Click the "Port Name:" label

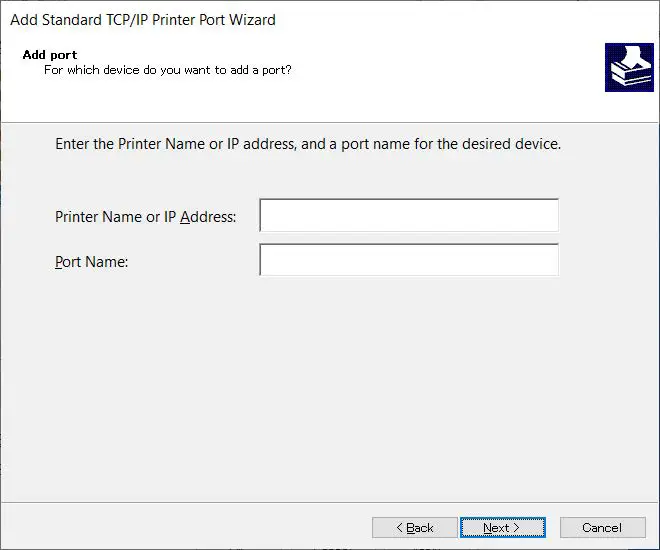[x=92, y=262]
